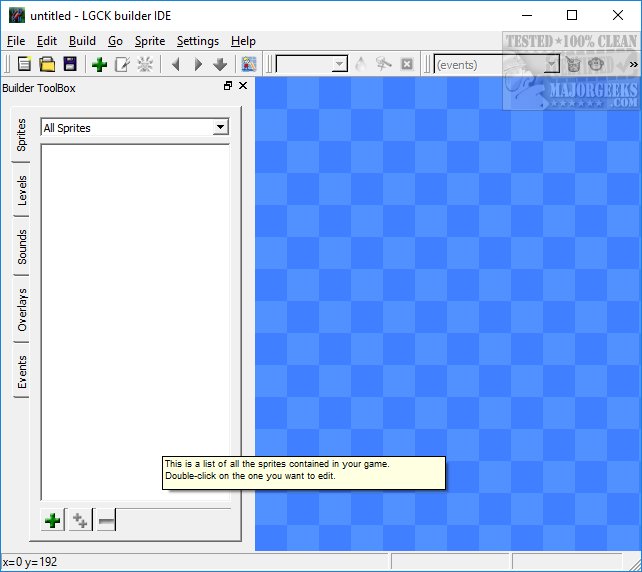Click the monkey face toolbar icon
This screenshot has height=572, width=642.
pyautogui.click(x=596, y=64)
